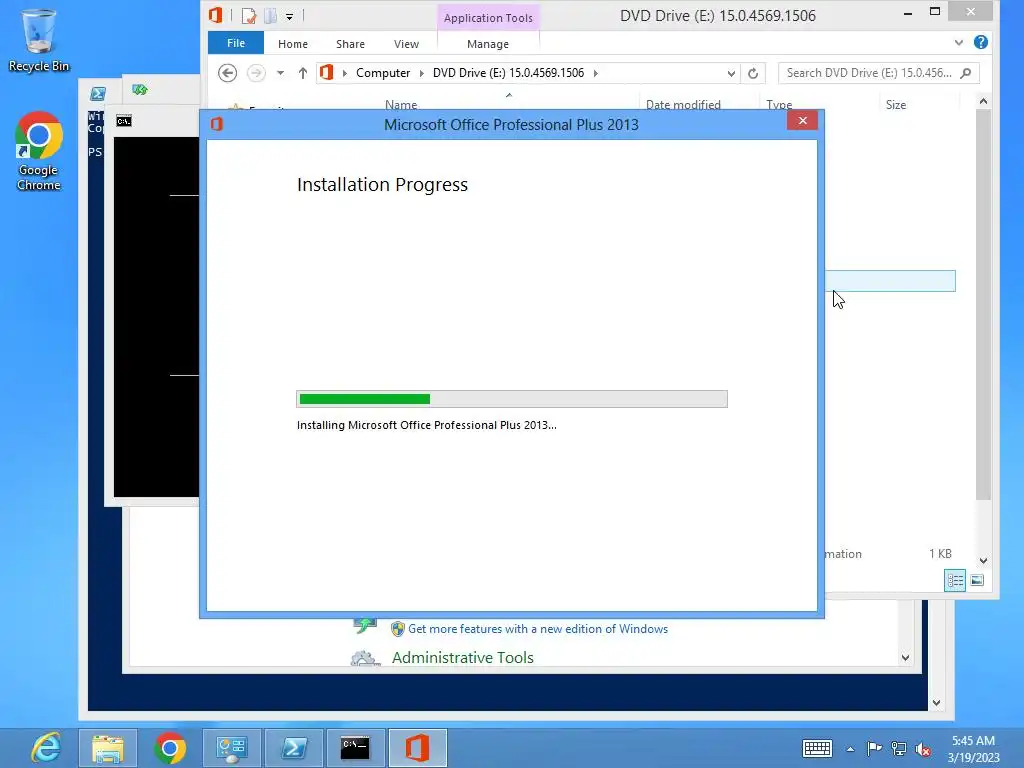Refresh the DVD Drive folder view
The image size is (1024, 768).
tap(753, 73)
